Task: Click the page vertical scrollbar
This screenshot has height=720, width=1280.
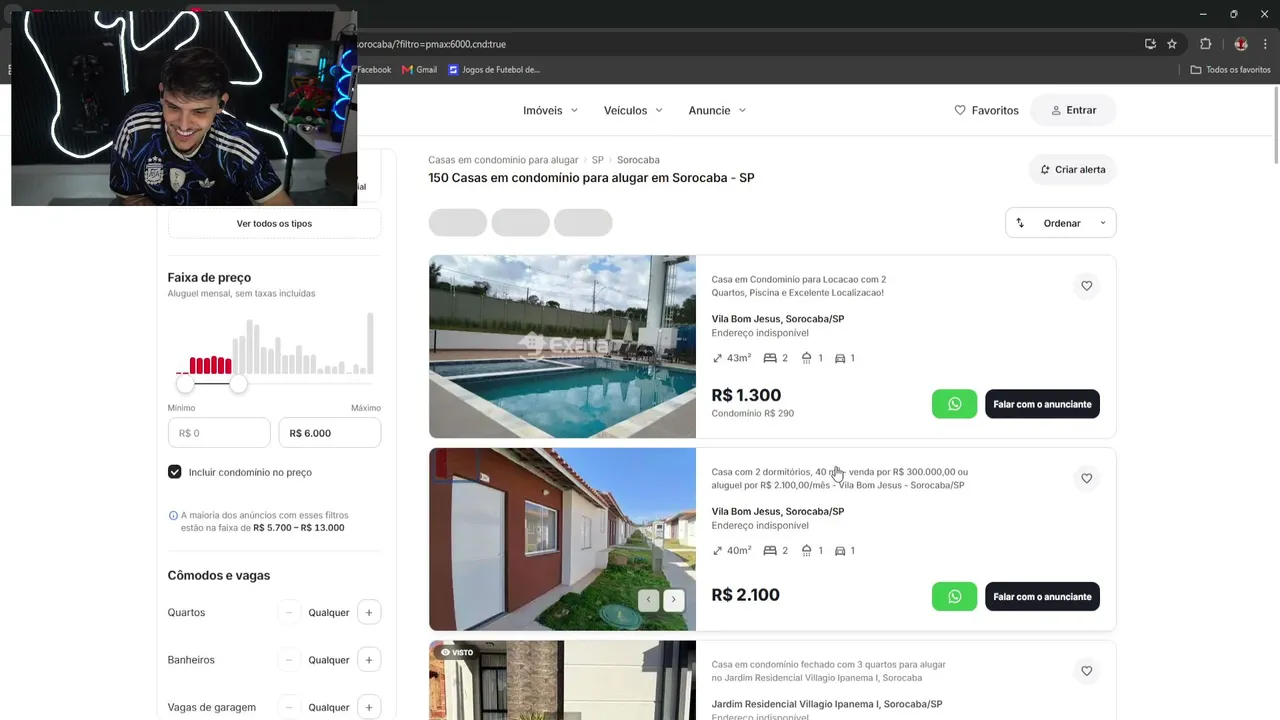Action: (1275, 125)
